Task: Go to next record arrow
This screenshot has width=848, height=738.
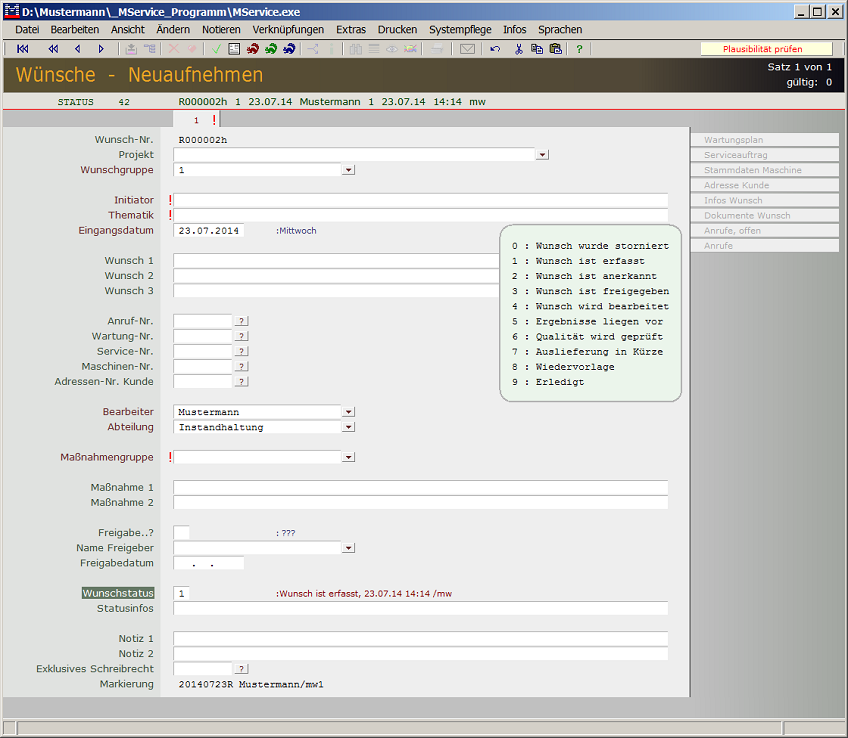Action: (x=100, y=49)
